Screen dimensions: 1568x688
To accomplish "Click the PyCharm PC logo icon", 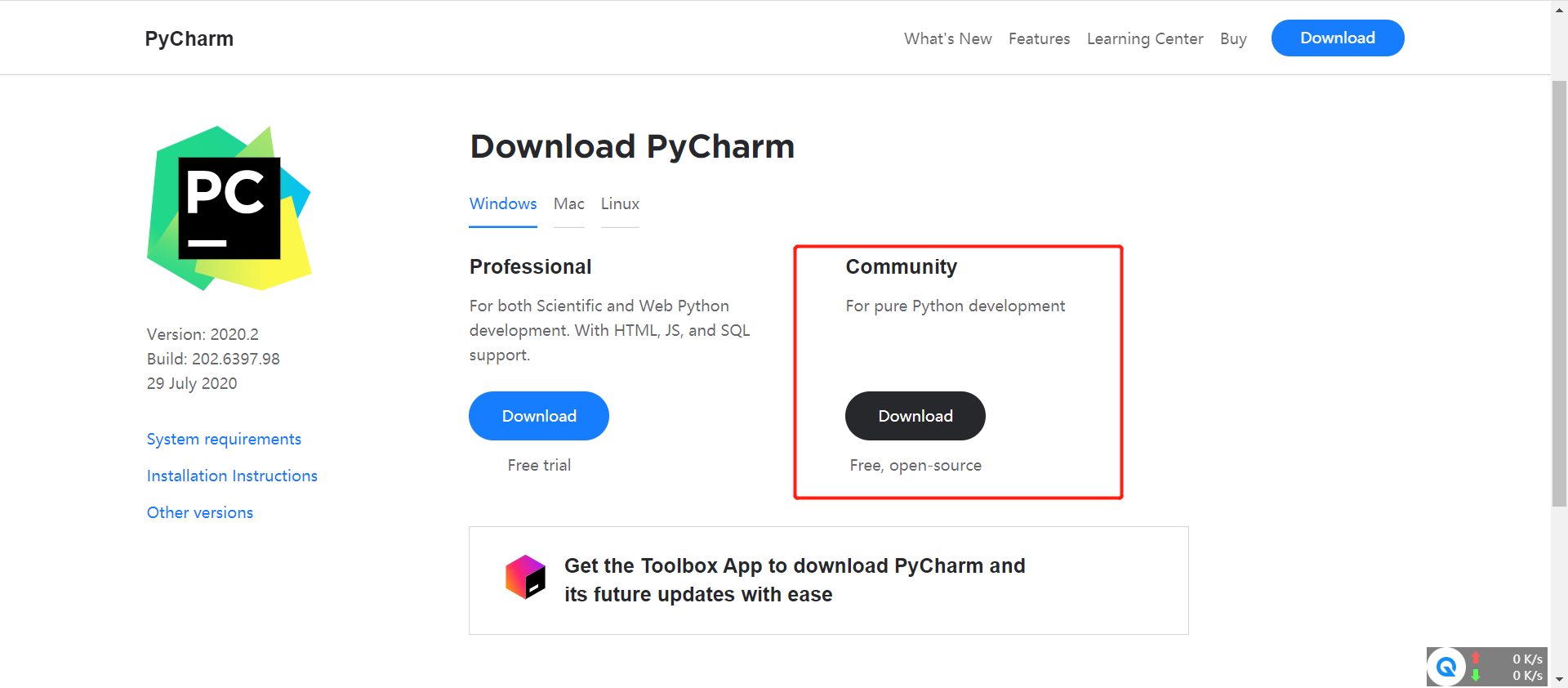I will pyautogui.click(x=229, y=208).
